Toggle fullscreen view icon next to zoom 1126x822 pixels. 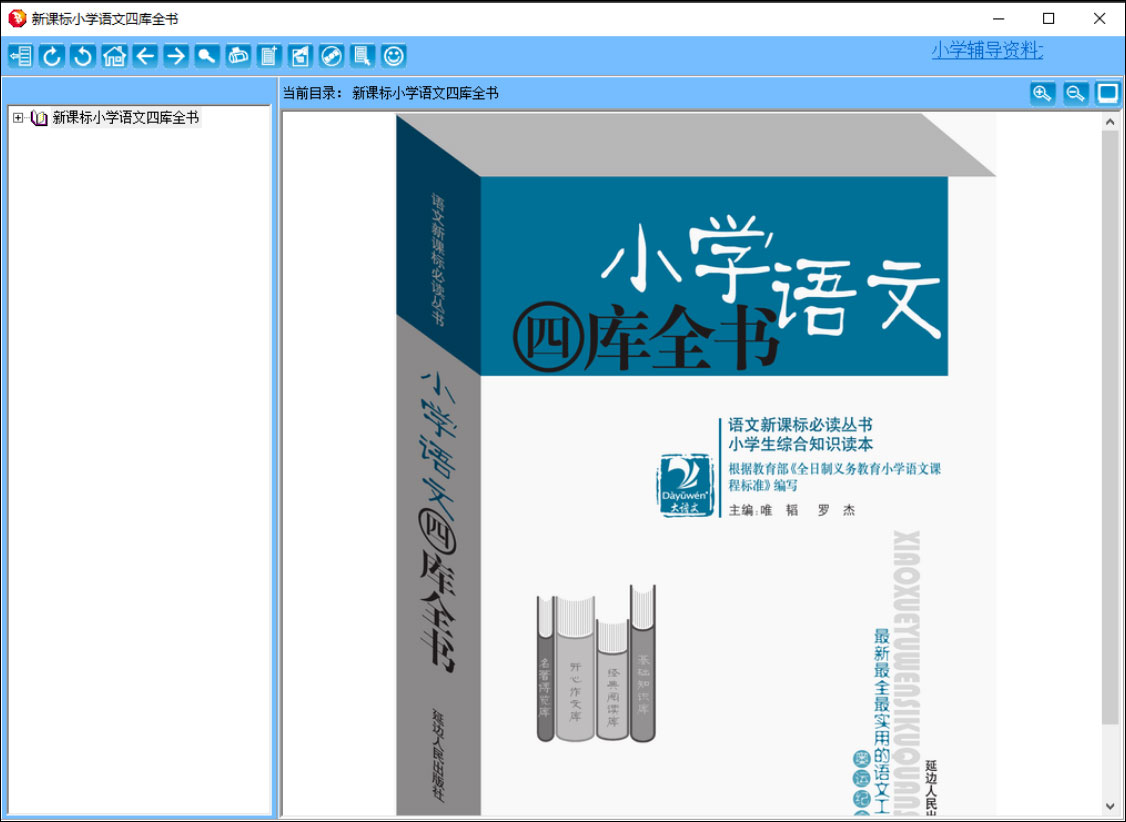1107,93
